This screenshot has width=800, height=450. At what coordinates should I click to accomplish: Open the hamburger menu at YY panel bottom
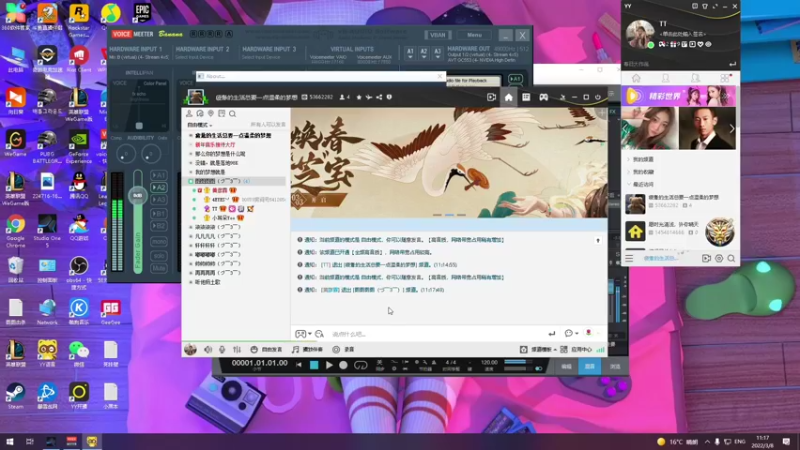(x=629, y=259)
